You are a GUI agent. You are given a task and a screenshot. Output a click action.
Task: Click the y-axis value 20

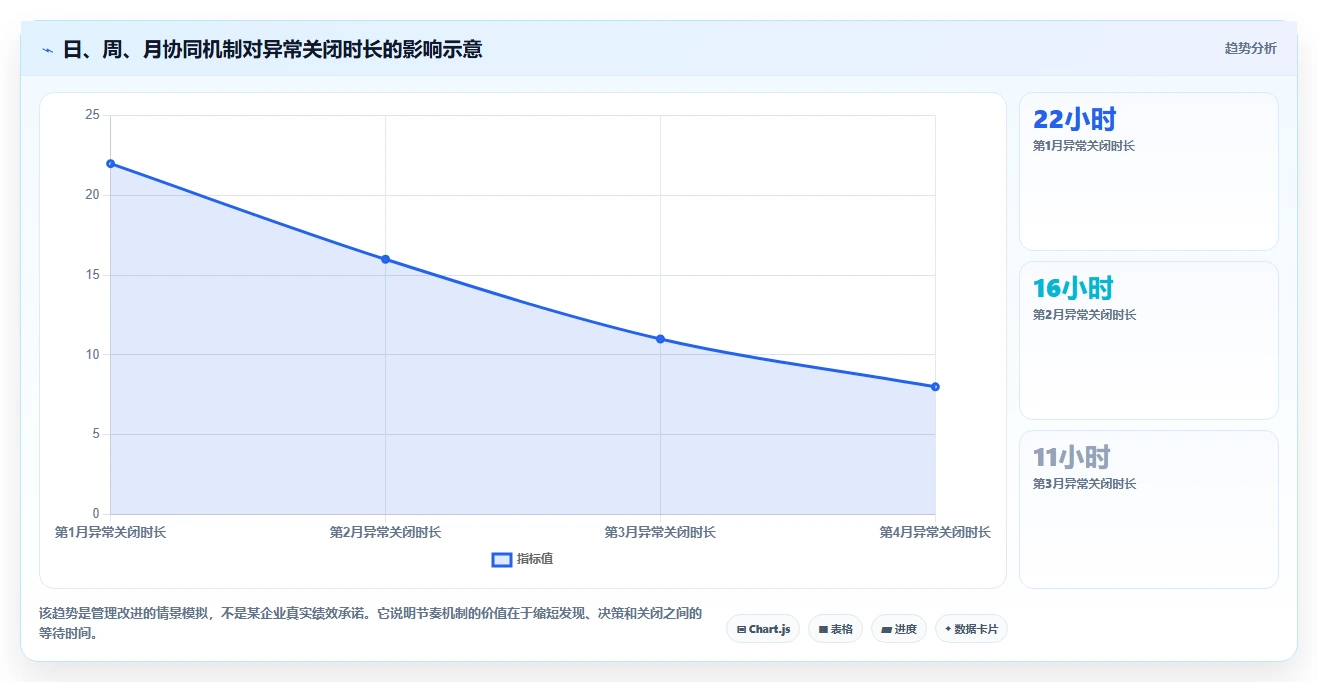92,195
